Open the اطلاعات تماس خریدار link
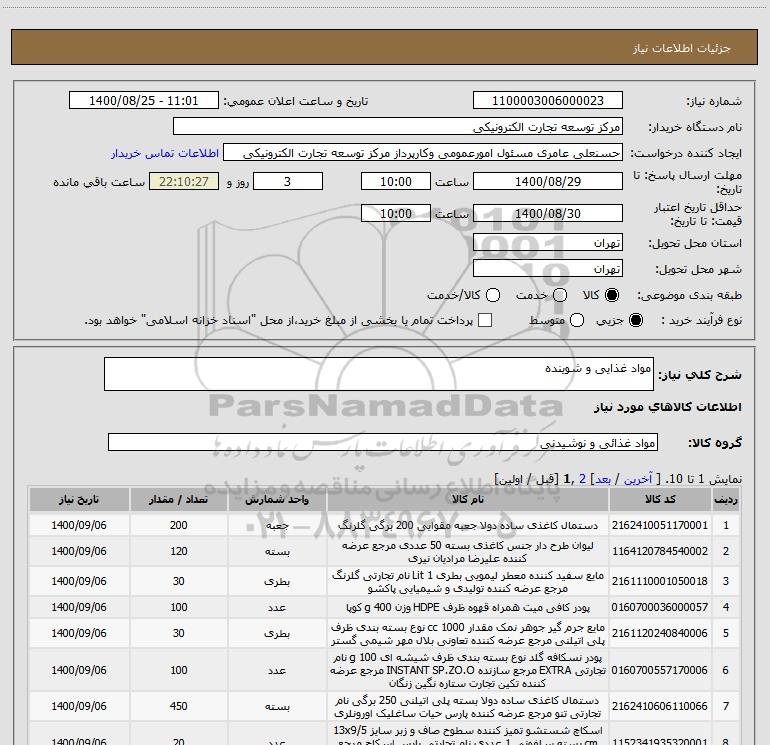770x745 pixels. pos(165,153)
